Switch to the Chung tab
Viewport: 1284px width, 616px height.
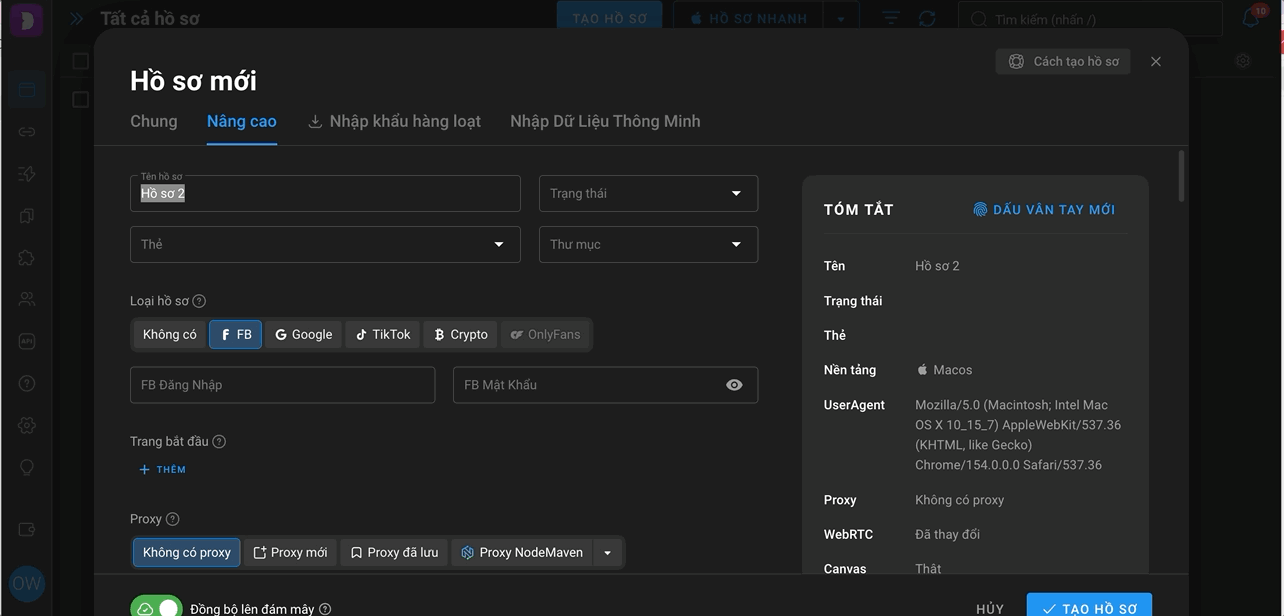tap(154, 122)
